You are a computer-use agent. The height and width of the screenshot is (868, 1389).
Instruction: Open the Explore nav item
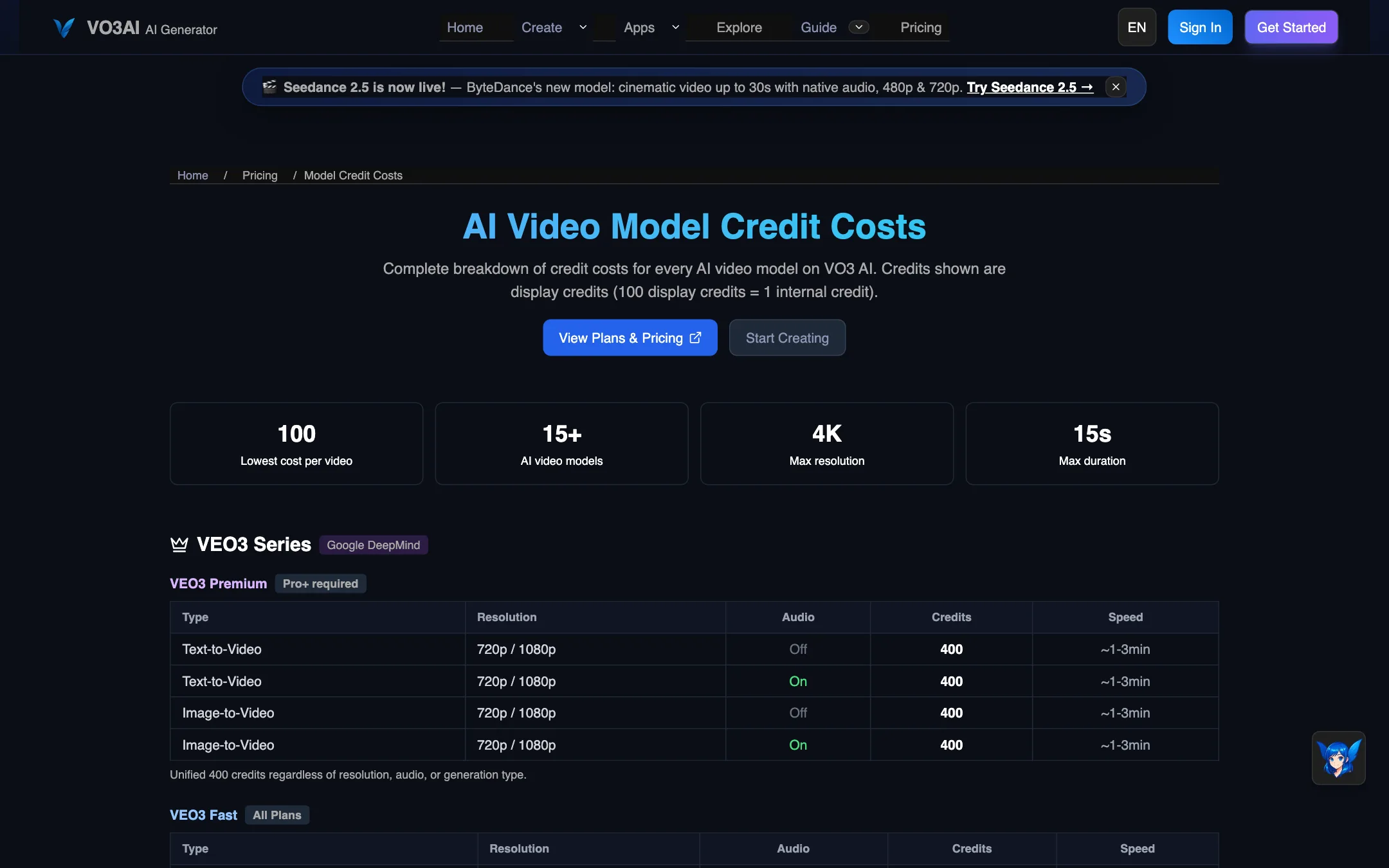click(x=739, y=27)
